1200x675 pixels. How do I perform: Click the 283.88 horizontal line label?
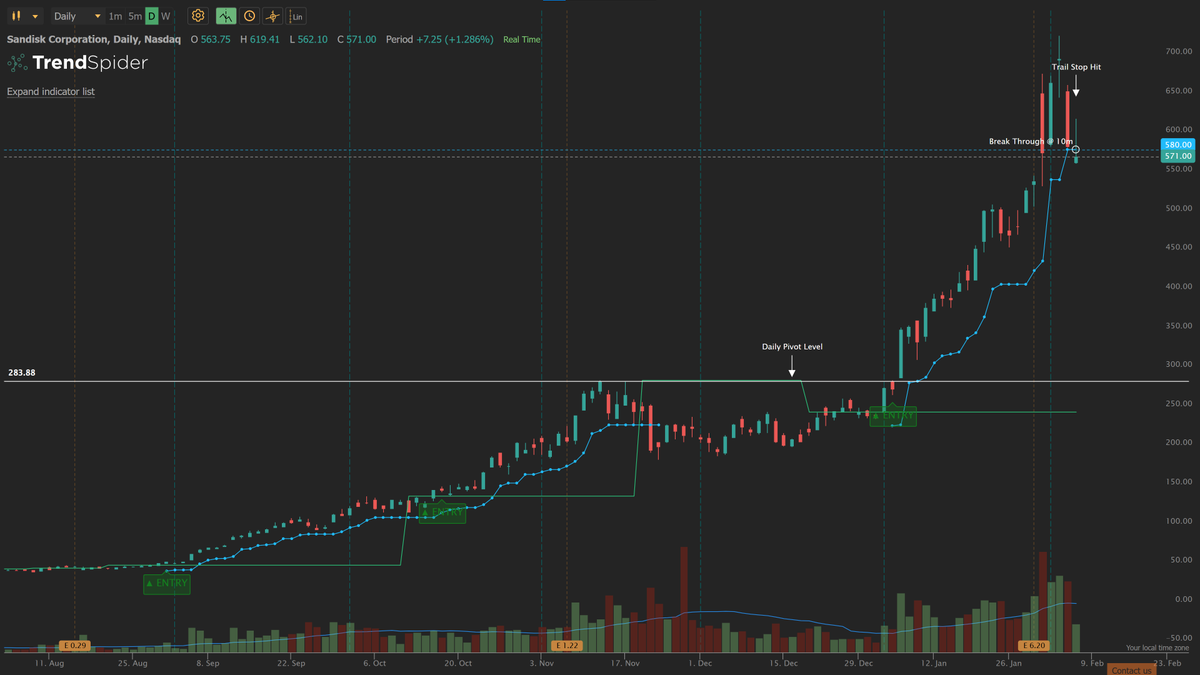[x=22, y=373]
